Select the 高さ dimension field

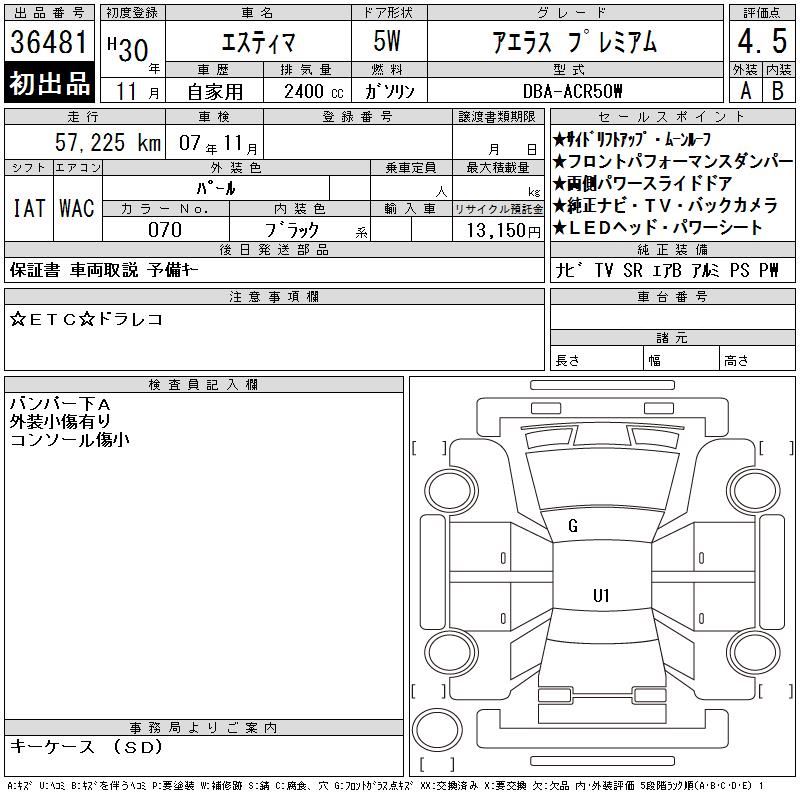(757, 358)
